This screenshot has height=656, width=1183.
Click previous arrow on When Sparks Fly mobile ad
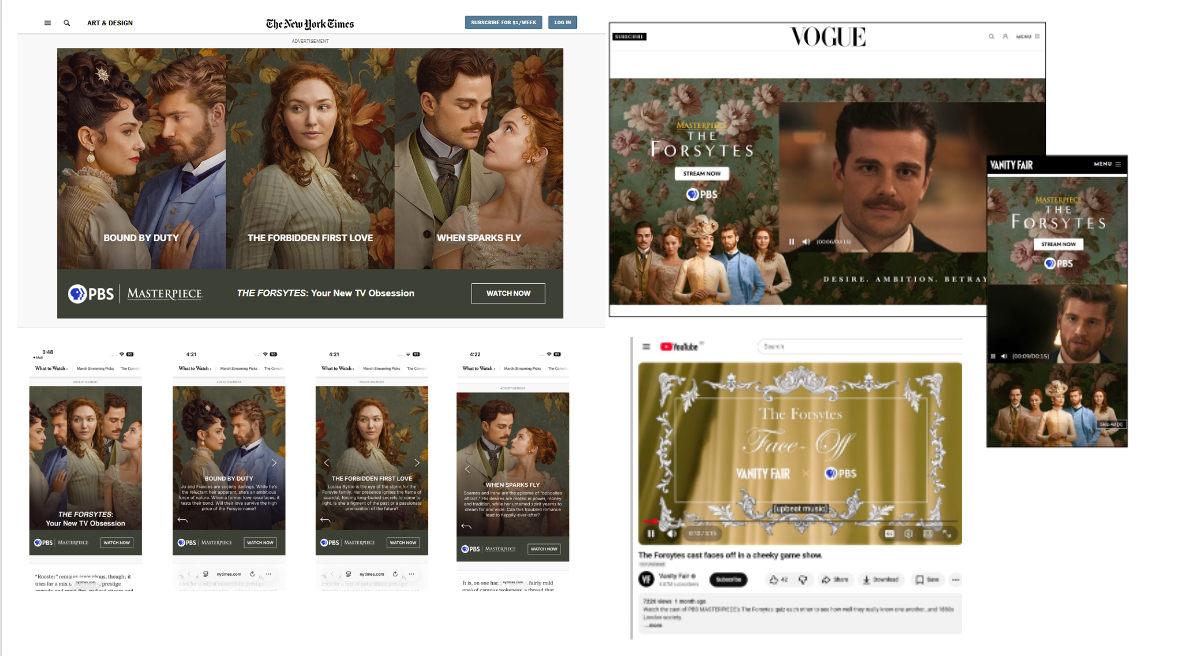pos(467,469)
